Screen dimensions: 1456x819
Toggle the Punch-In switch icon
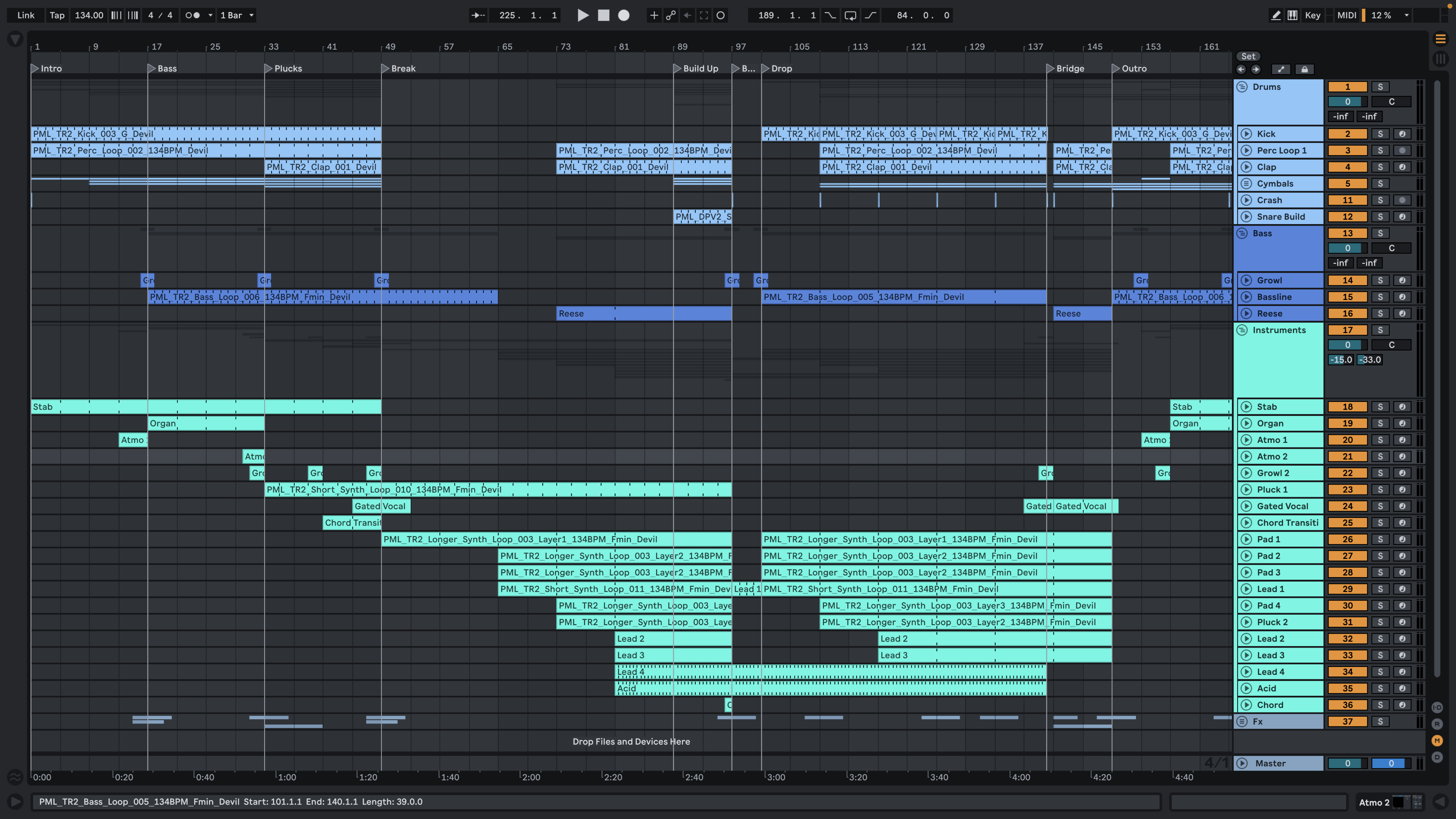[x=830, y=15]
